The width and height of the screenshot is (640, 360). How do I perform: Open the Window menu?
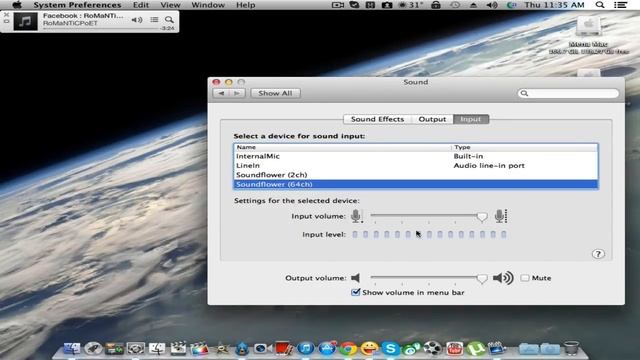(208, 5)
